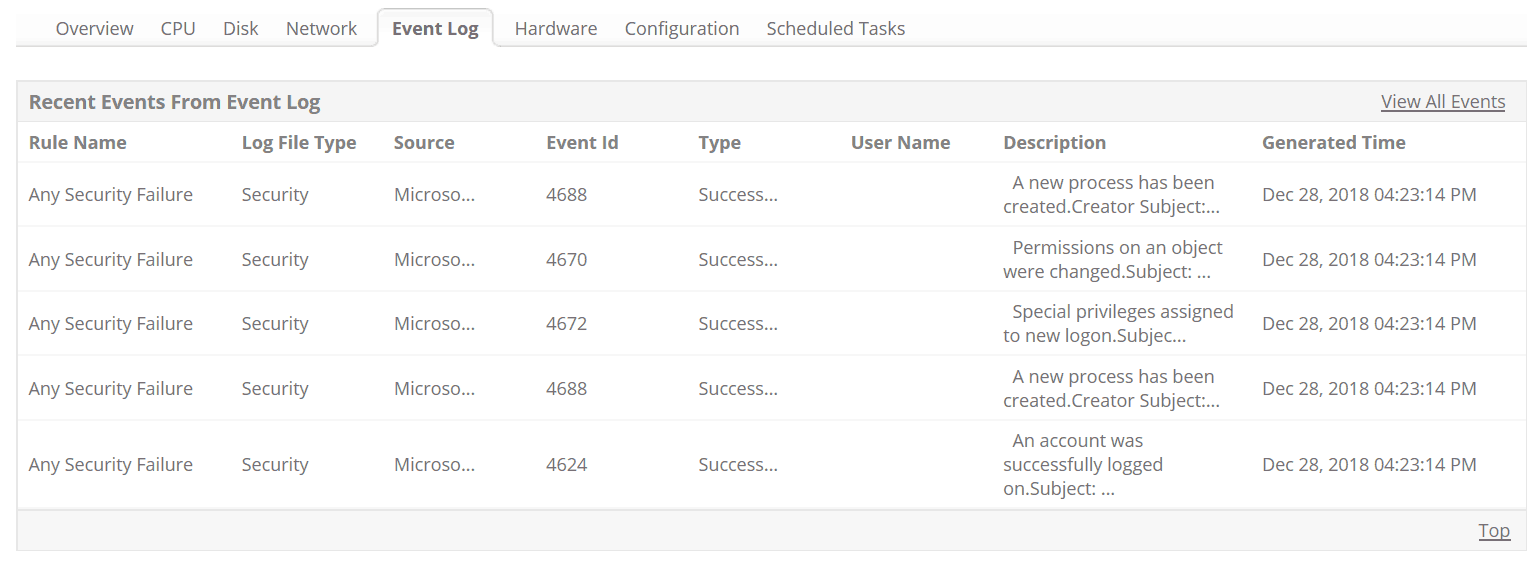Open the CPU tab
This screenshot has height=565, width=1540.
point(178,29)
